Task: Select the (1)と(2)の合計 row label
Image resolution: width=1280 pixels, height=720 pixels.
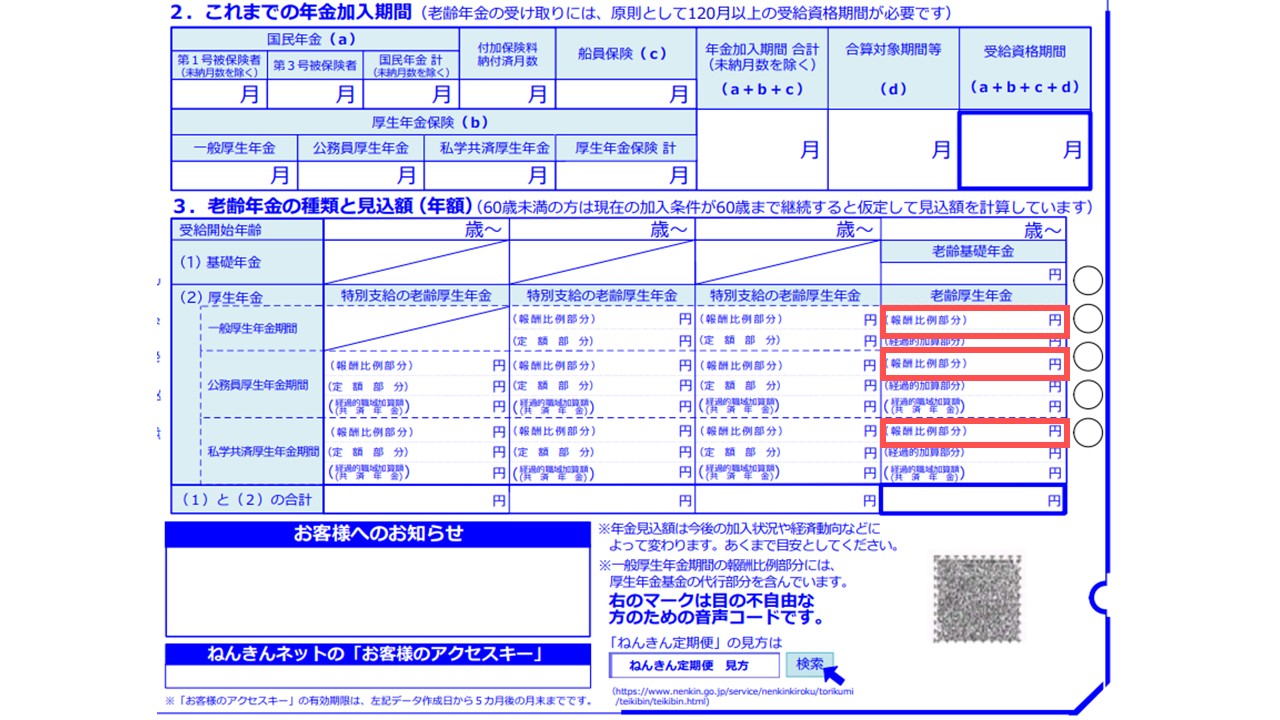Action: 248,499
